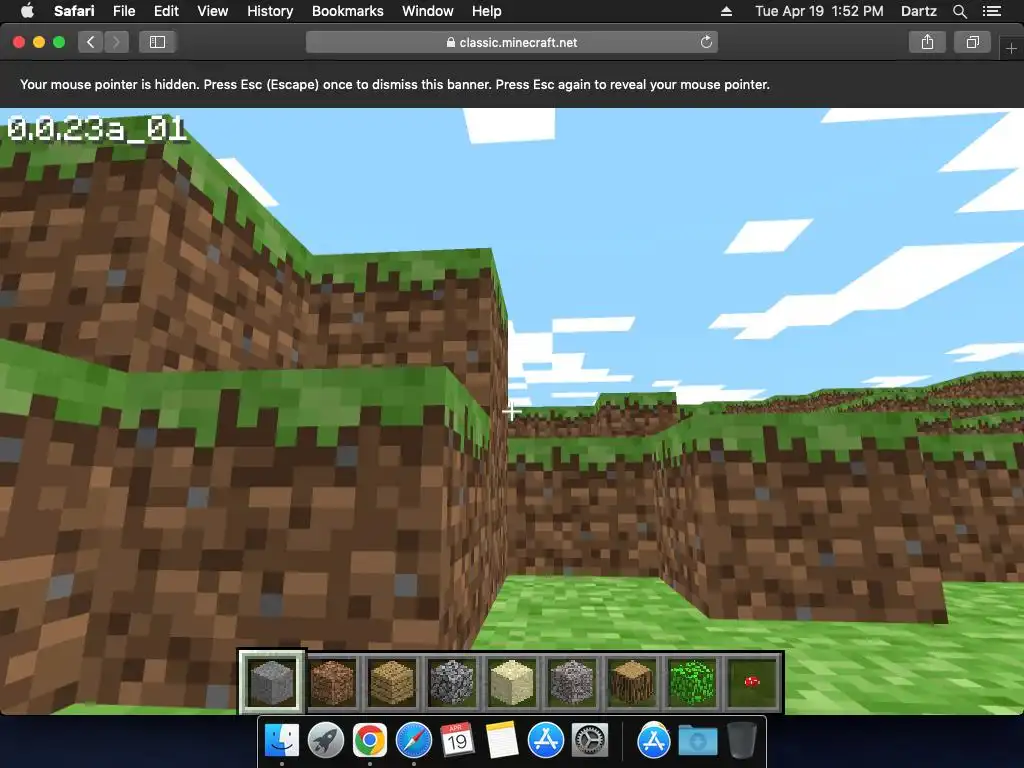This screenshot has width=1024, height=768.
Task: Go back with Safari back arrow
Action: (x=91, y=42)
